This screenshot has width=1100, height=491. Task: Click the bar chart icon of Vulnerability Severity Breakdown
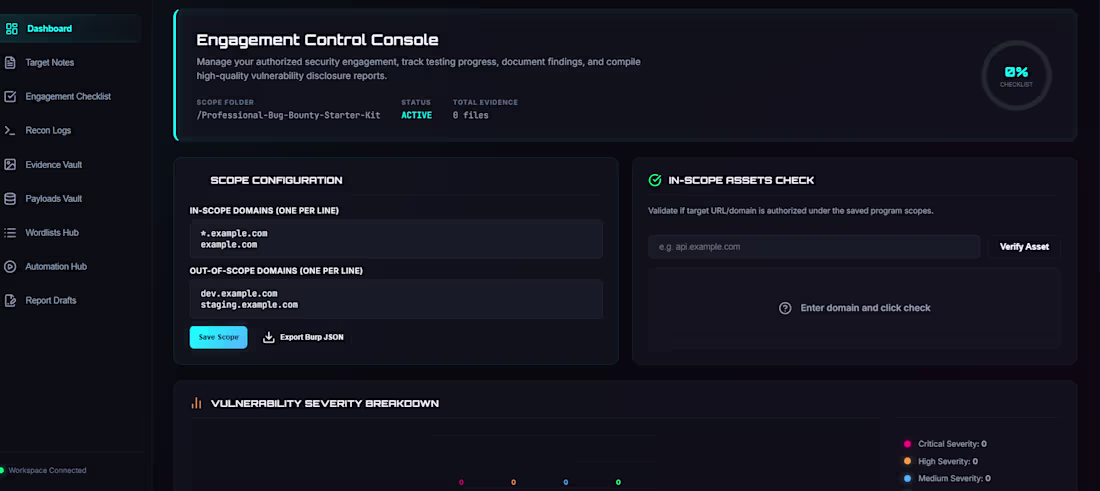196,403
